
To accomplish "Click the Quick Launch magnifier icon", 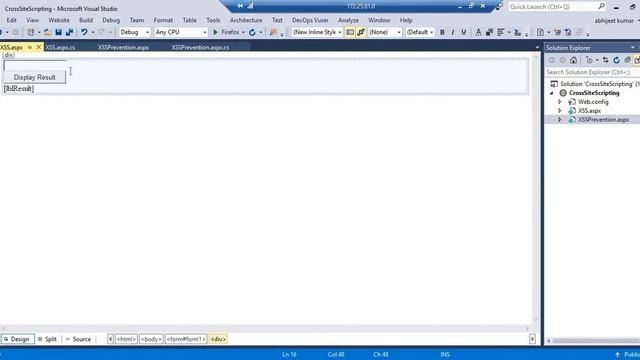I will click(x=601, y=7).
